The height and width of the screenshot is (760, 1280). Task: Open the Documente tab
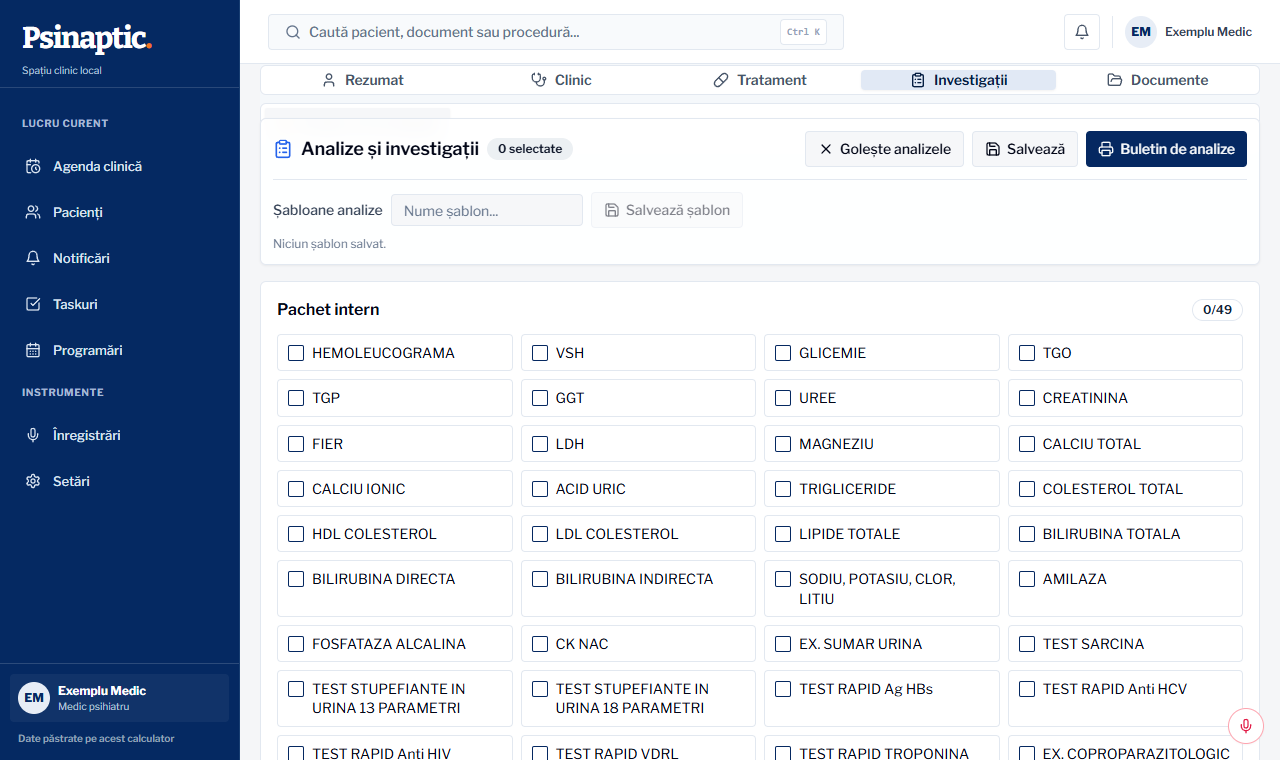[x=1157, y=80]
